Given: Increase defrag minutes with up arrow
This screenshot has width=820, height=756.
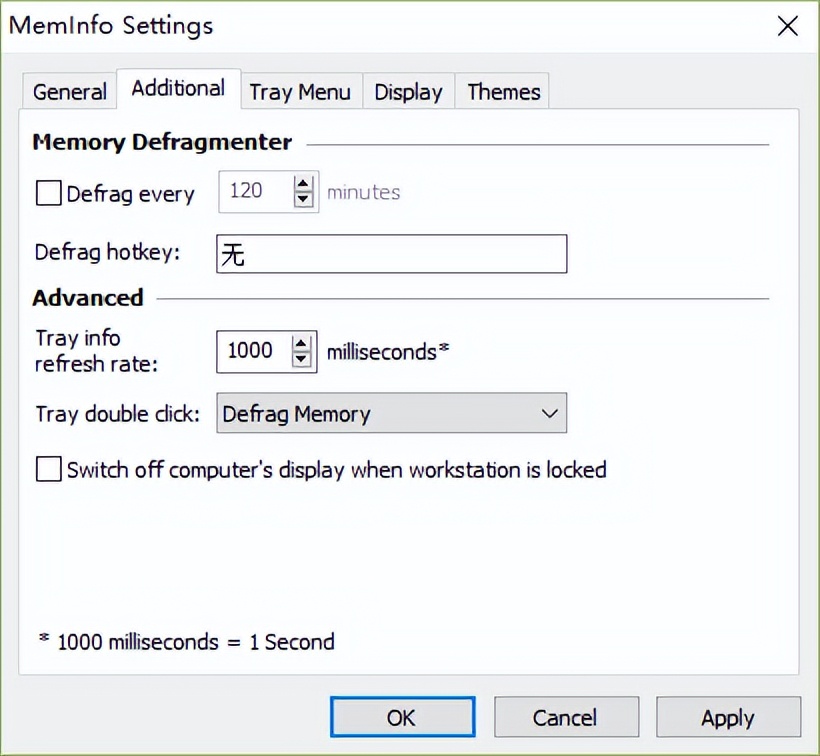Looking at the screenshot, I should 304,184.
